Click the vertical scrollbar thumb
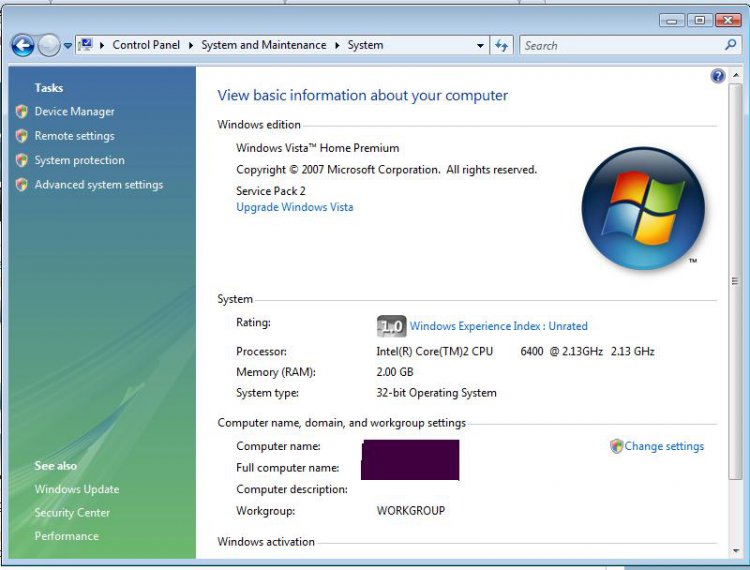Viewport: 750px width, 570px height. point(735,281)
